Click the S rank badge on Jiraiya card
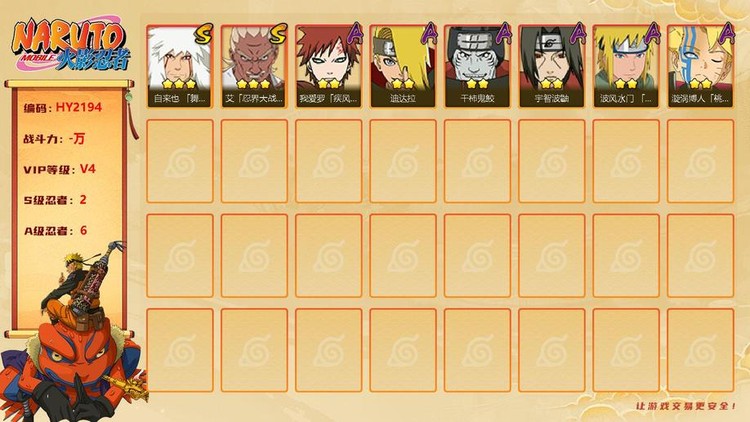 click(x=203, y=34)
